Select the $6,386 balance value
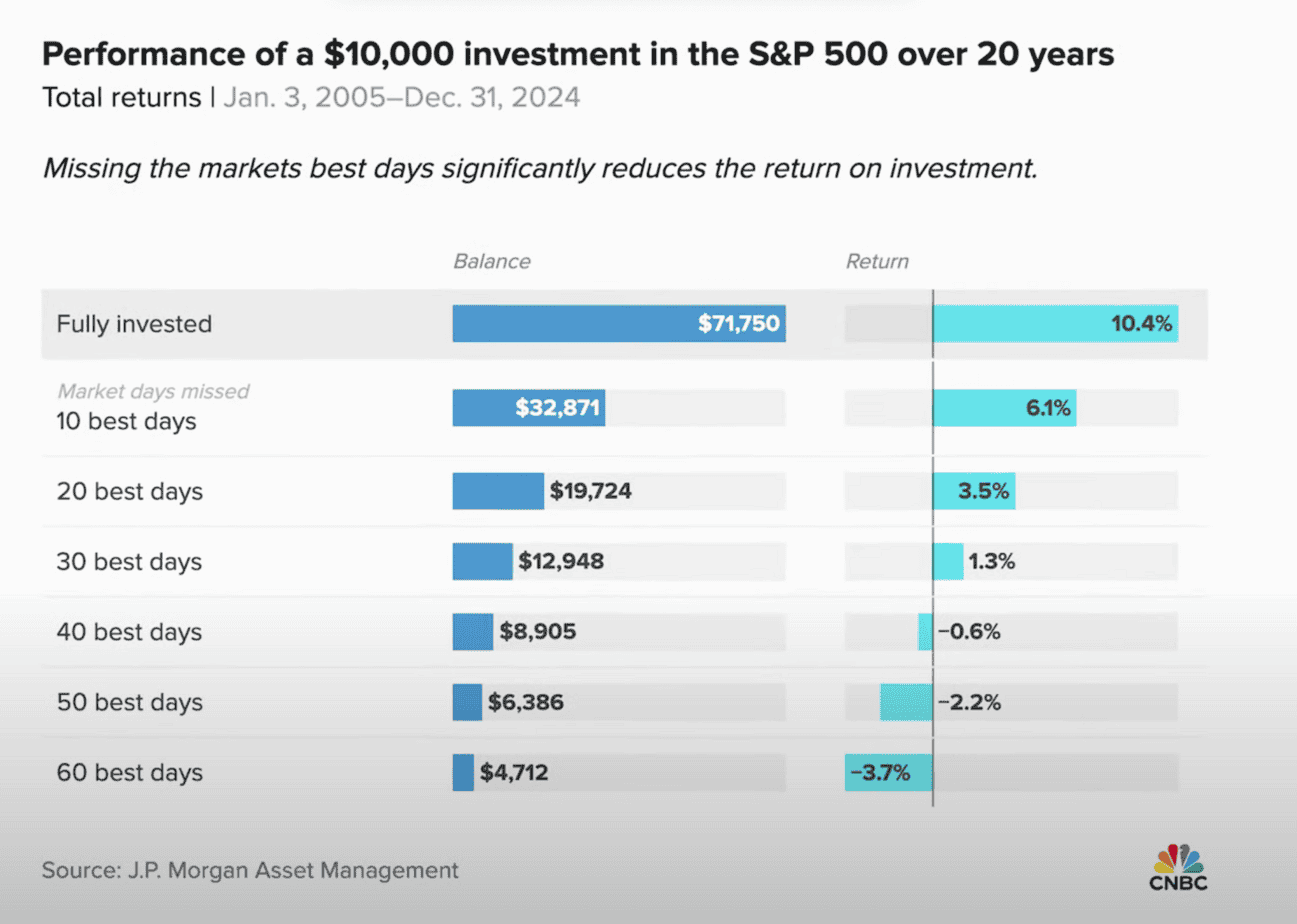This screenshot has width=1297, height=924. pos(526,702)
